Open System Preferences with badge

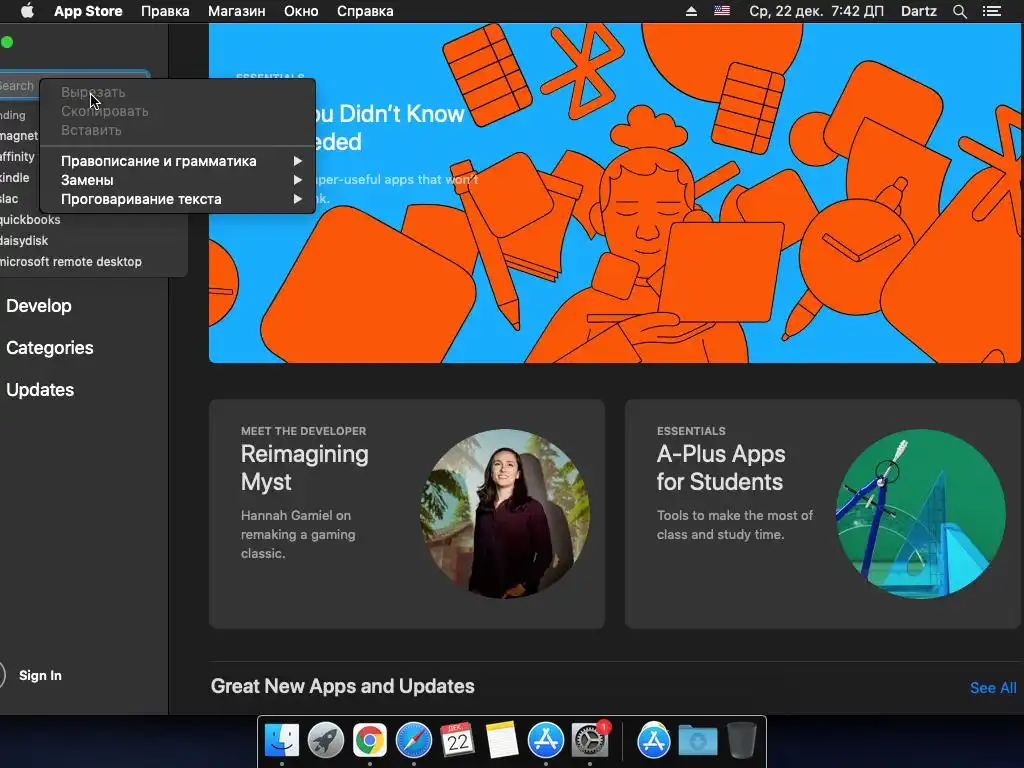(x=590, y=741)
